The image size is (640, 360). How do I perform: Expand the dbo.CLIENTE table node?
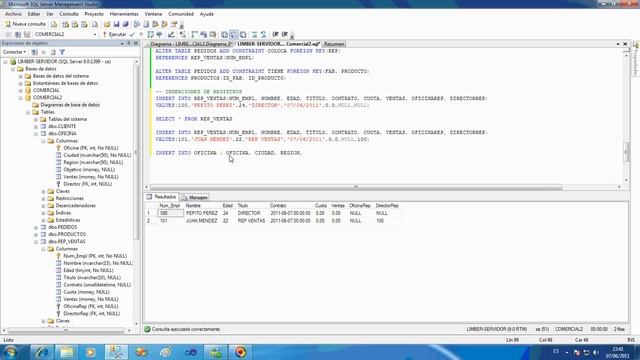[x=36, y=127]
